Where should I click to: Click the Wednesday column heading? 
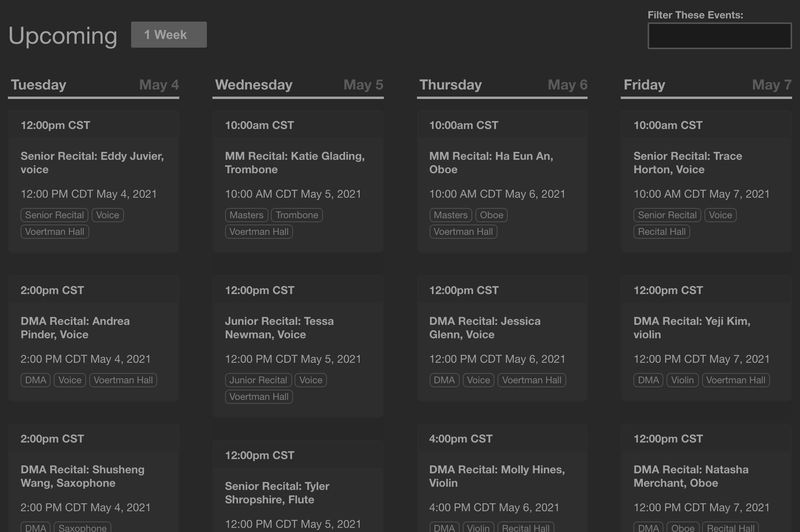coord(254,85)
